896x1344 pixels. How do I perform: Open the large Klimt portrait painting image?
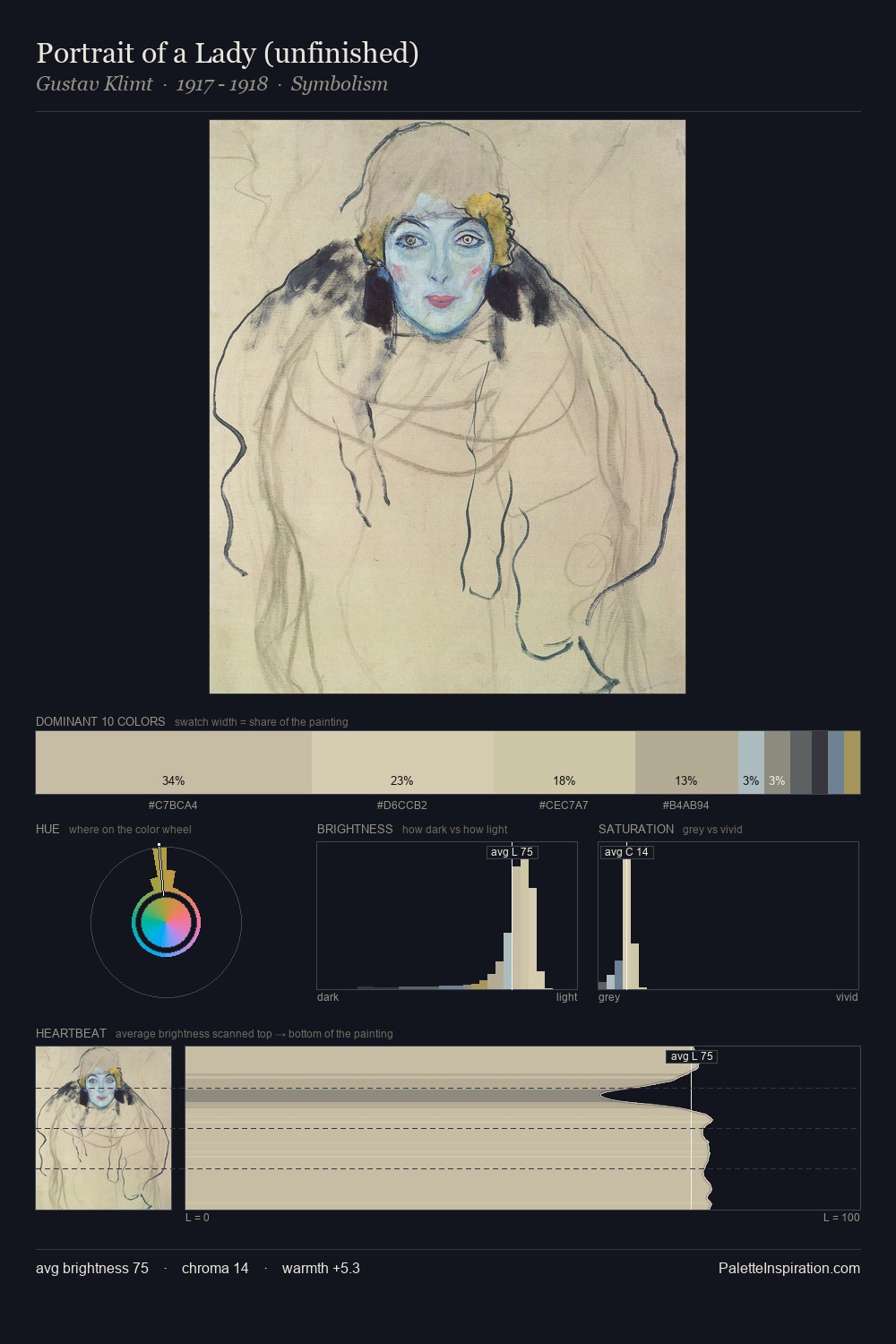tap(447, 407)
